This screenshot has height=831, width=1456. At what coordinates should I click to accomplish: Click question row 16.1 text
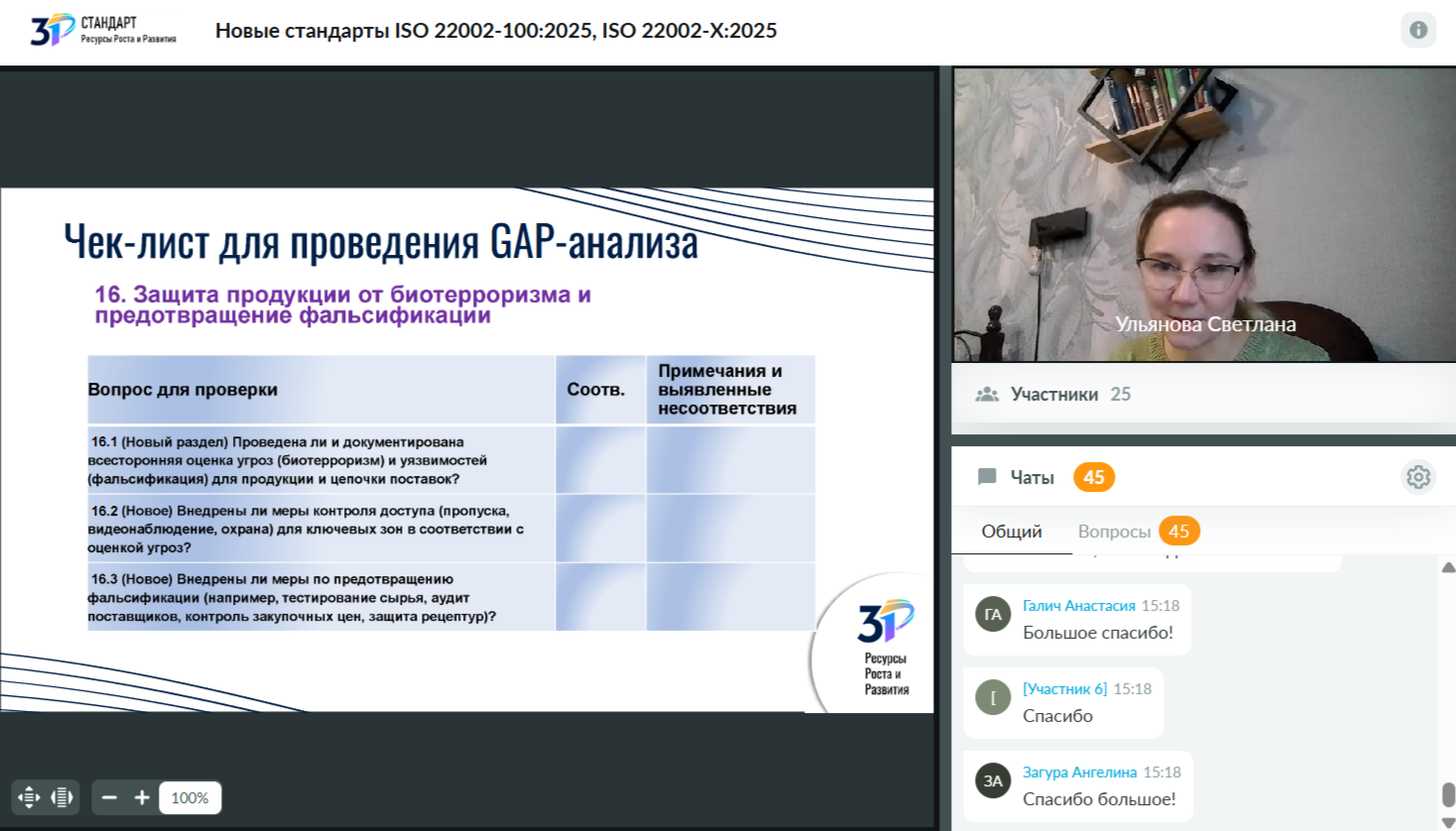tap(288, 460)
